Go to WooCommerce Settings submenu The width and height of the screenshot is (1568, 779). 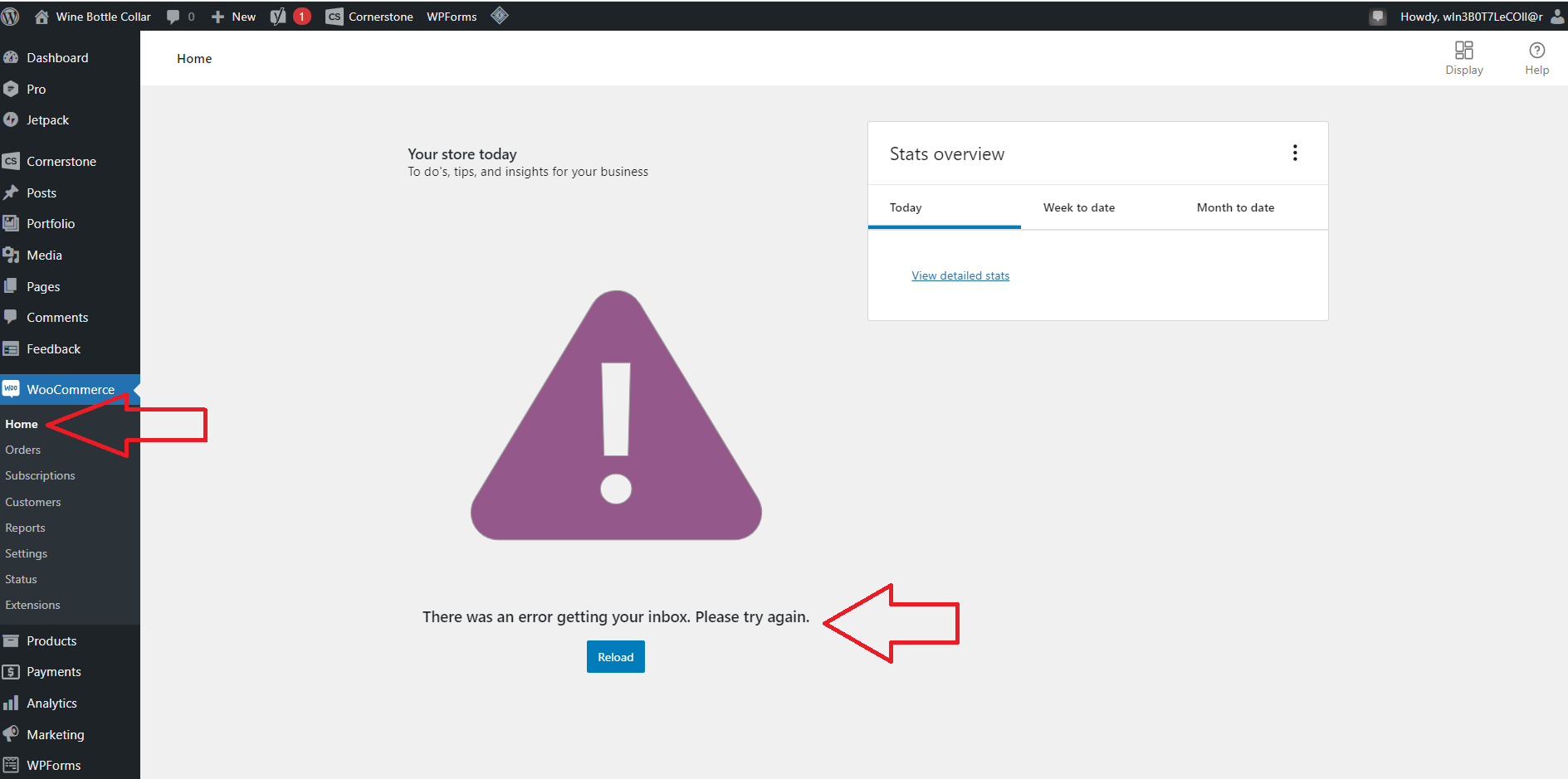click(x=27, y=553)
